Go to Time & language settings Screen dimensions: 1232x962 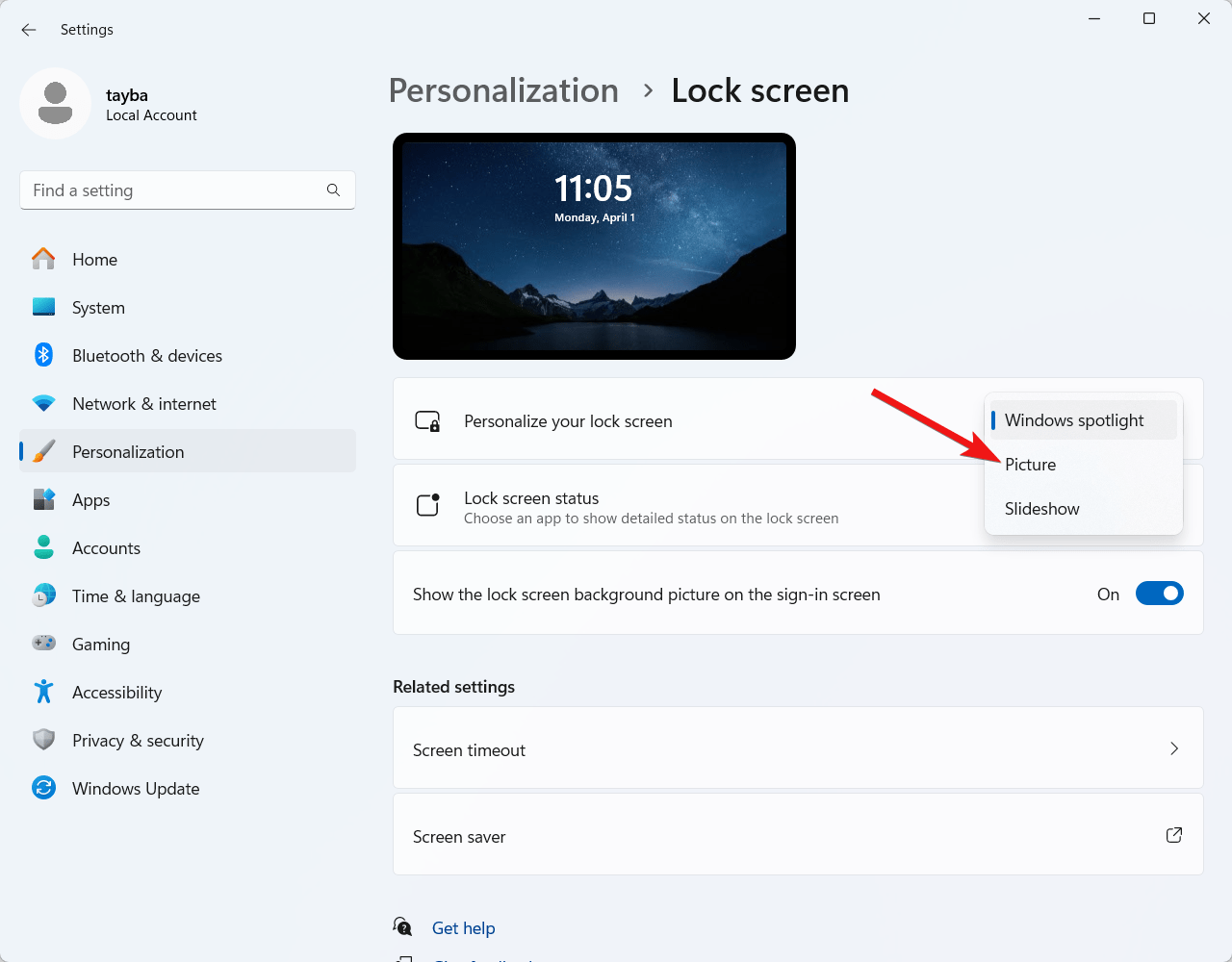(136, 596)
